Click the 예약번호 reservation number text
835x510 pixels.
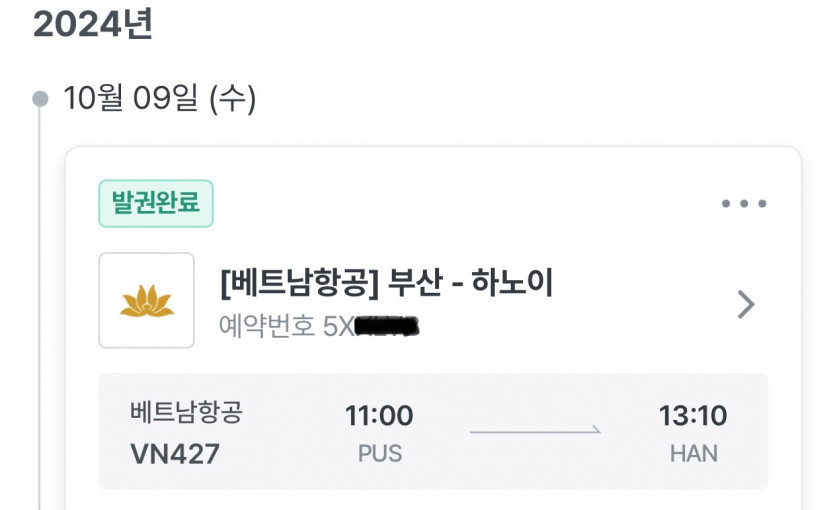318,326
